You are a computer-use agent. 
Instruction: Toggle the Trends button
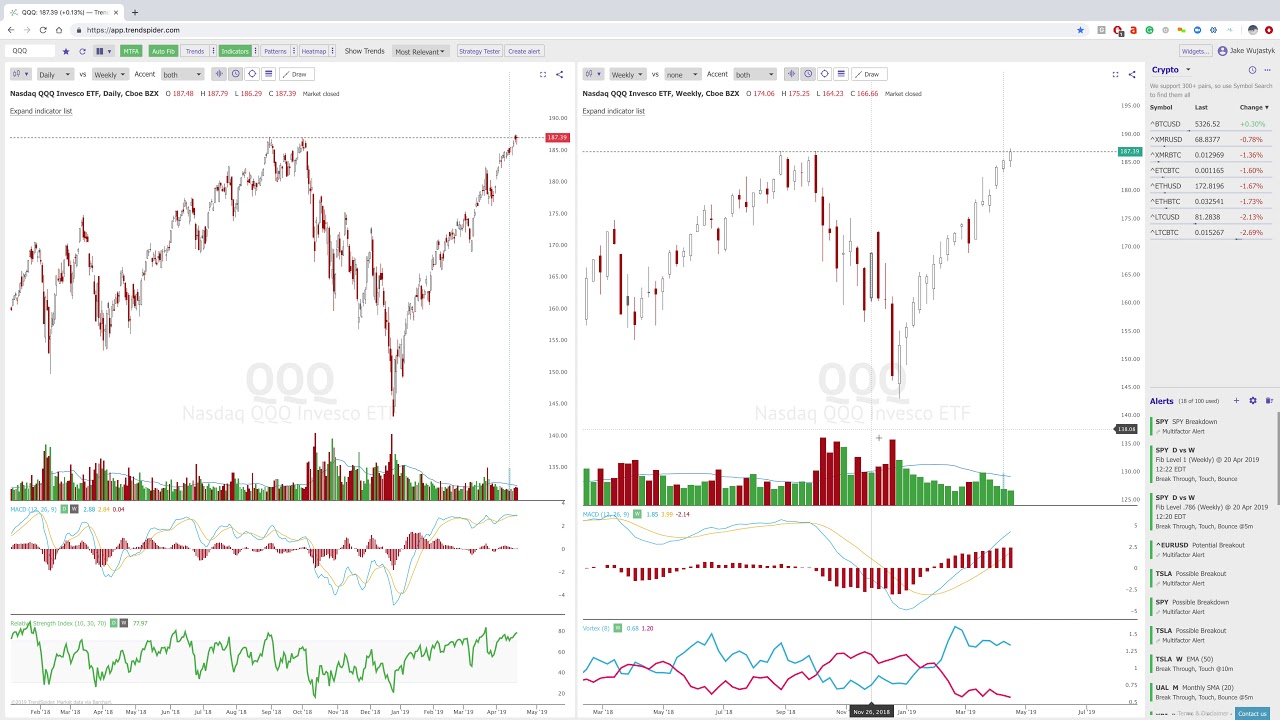click(194, 51)
